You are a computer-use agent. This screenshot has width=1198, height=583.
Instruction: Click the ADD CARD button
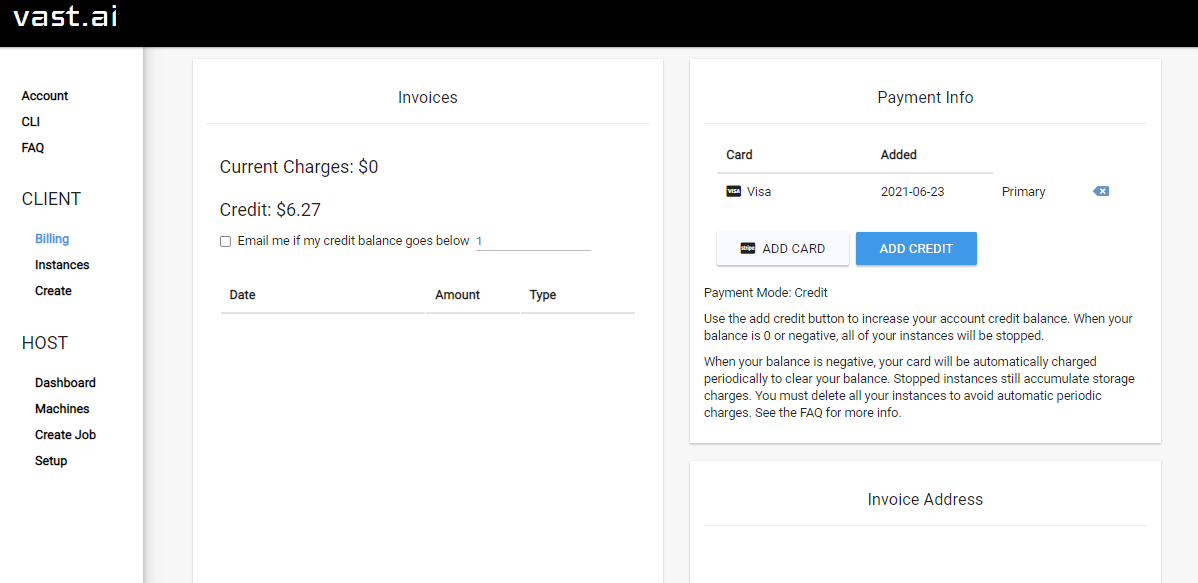click(x=783, y=248)
